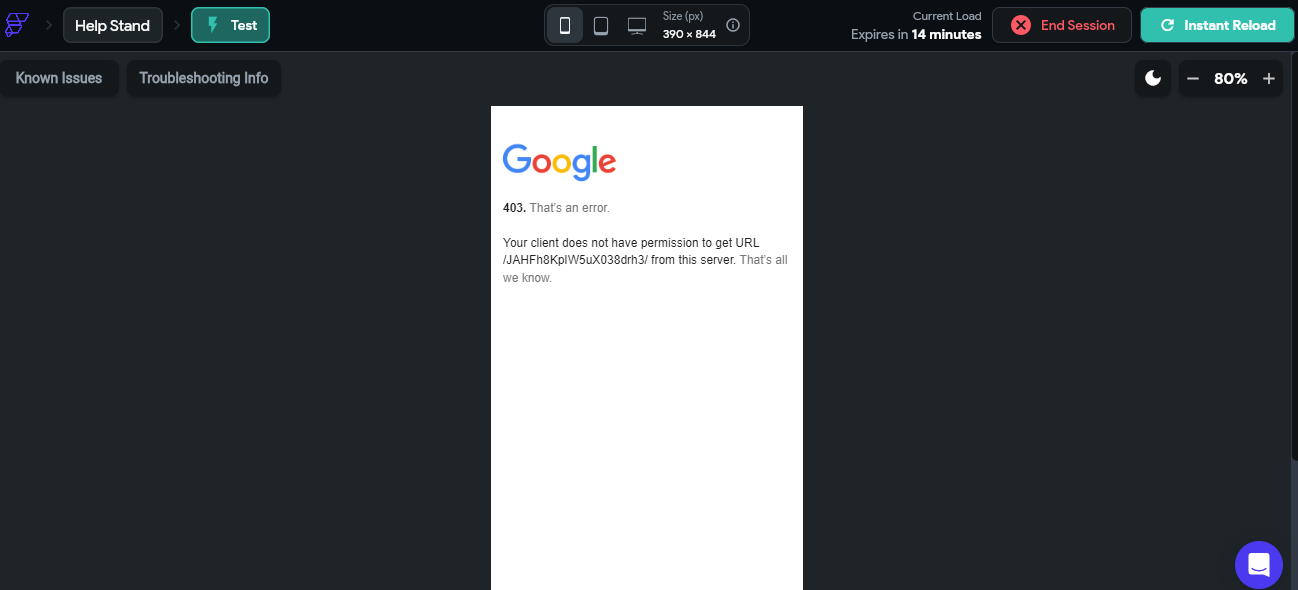Increase zoom with plus button
1298x590 pixels.
[1269, 78]
